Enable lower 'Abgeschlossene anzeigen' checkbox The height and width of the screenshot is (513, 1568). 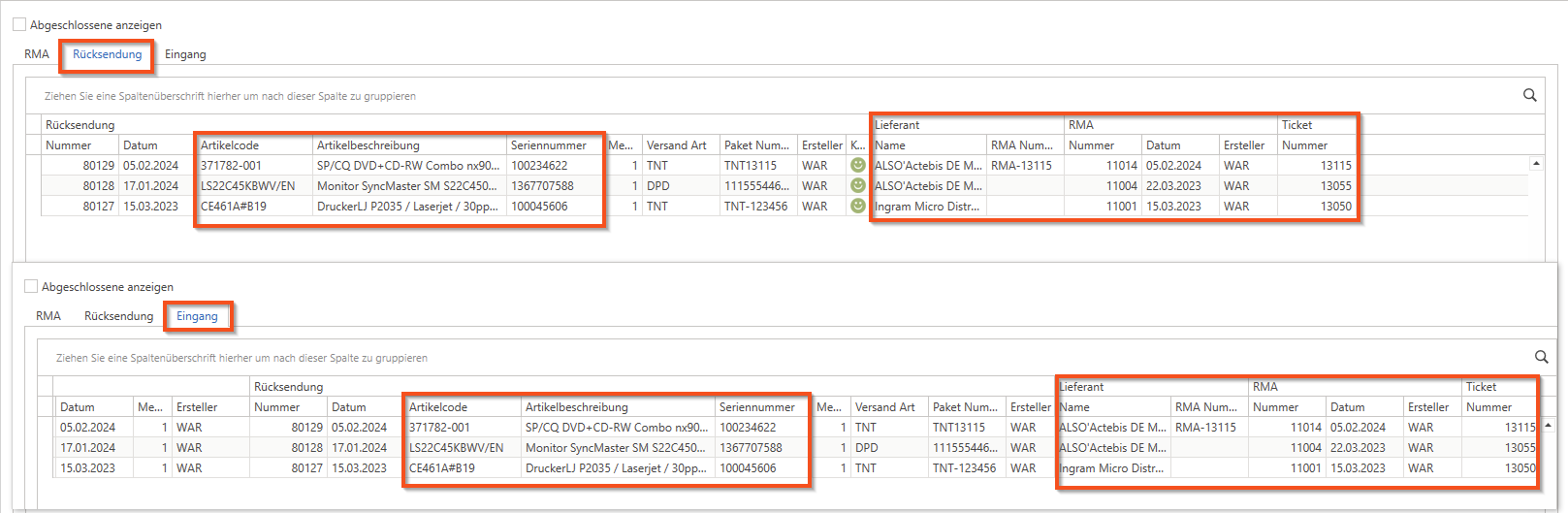31,287
